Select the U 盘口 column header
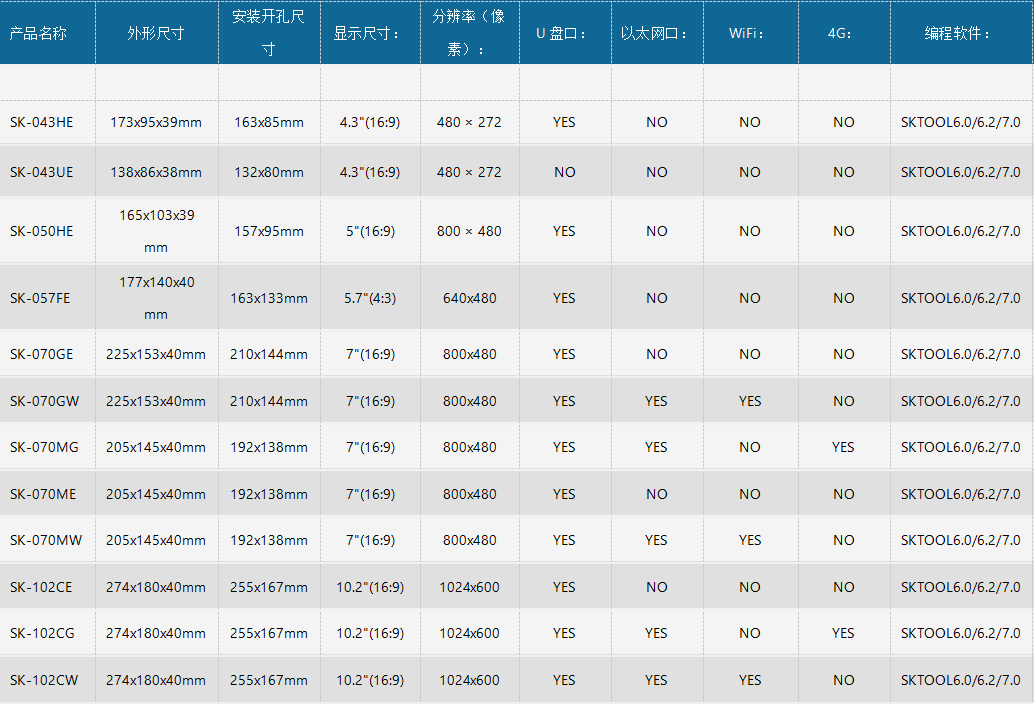The width and height of the screenshot is (1034, 704). coord(563,33)
